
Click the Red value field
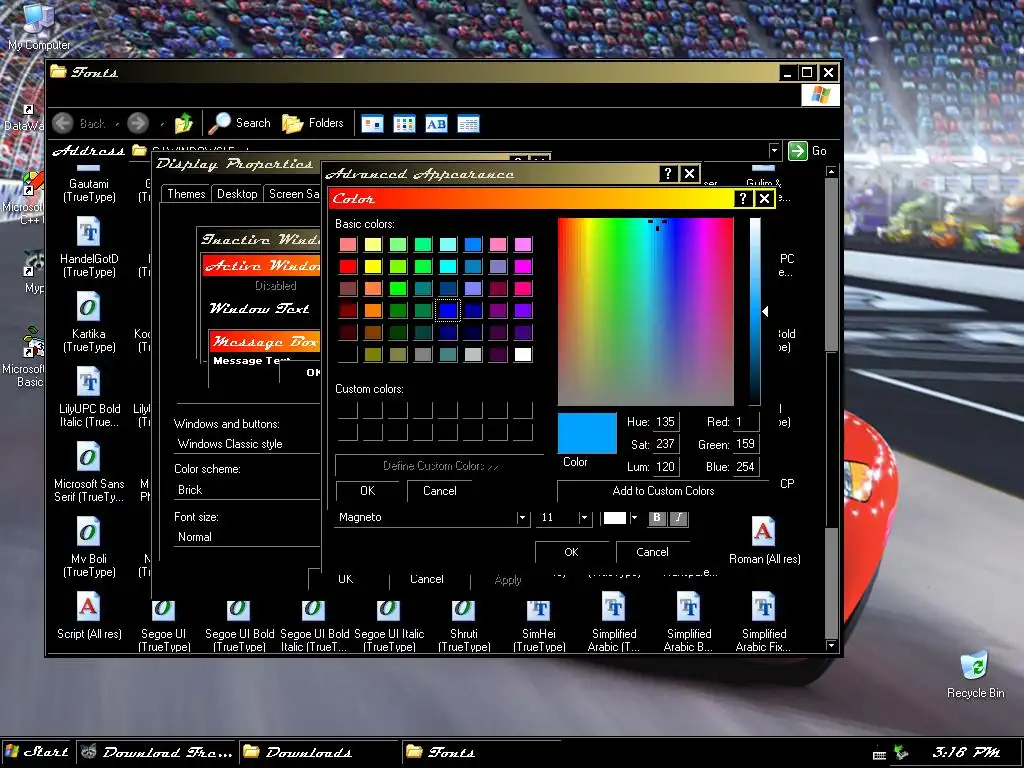click(x=745, y=422)
